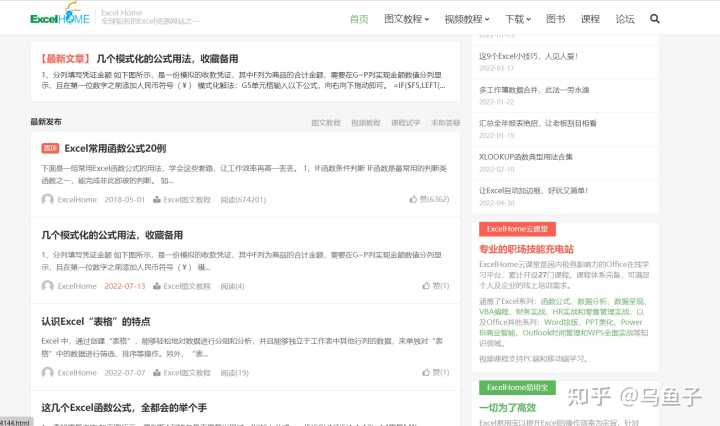Open the 财务实战 course link
This screenshot has width=720, height=426.
point(530,312)
